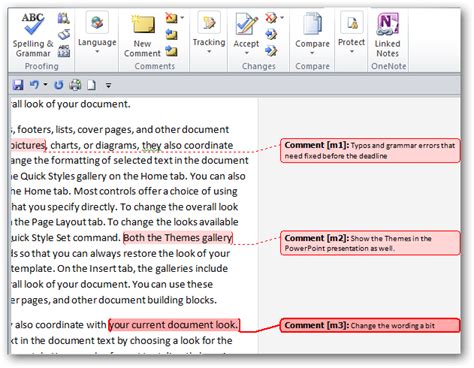Expand the Tracking dropdown arrow

click(209, 52)
